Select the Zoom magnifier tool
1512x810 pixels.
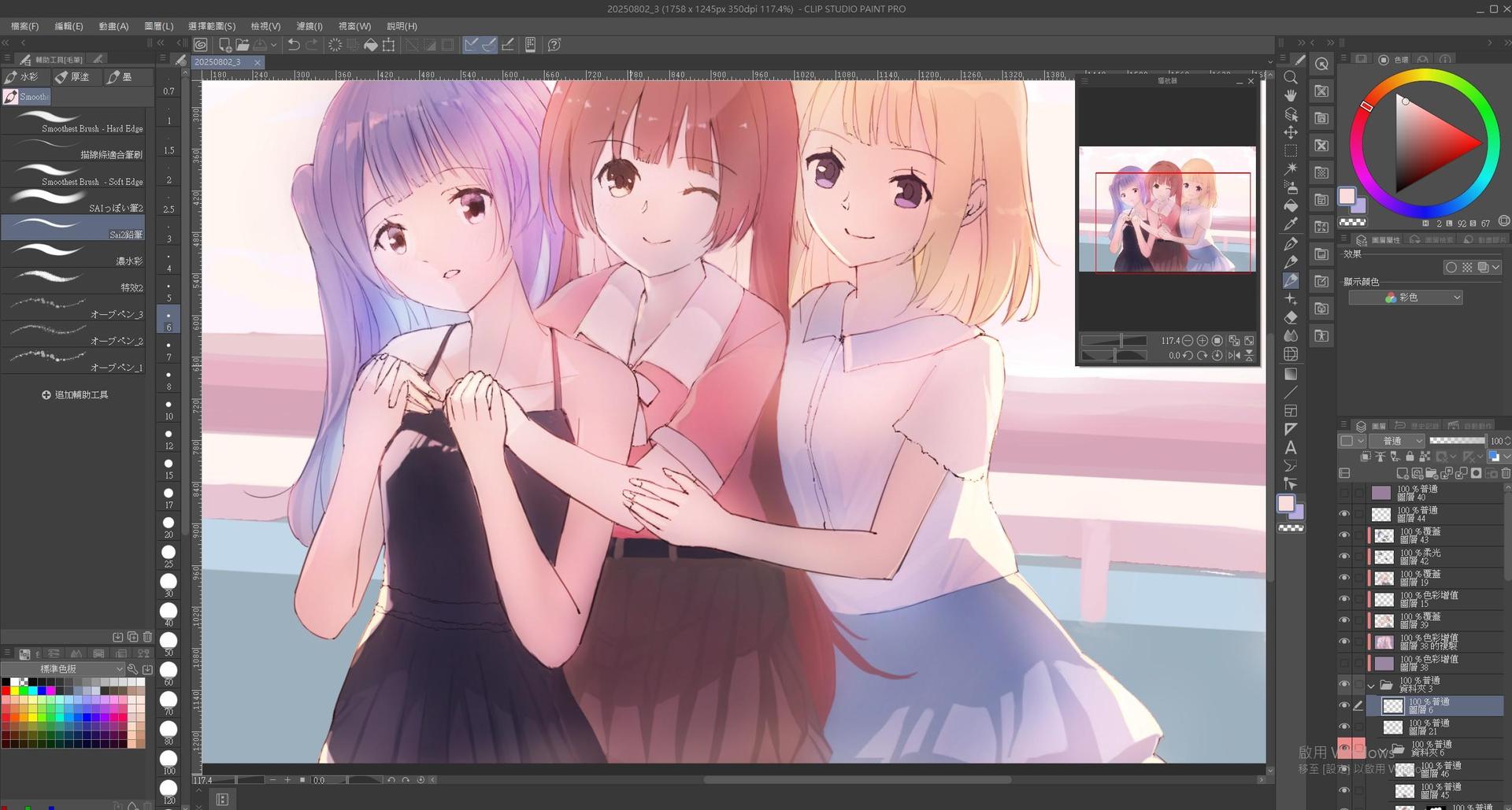(x=1291, y=78)
